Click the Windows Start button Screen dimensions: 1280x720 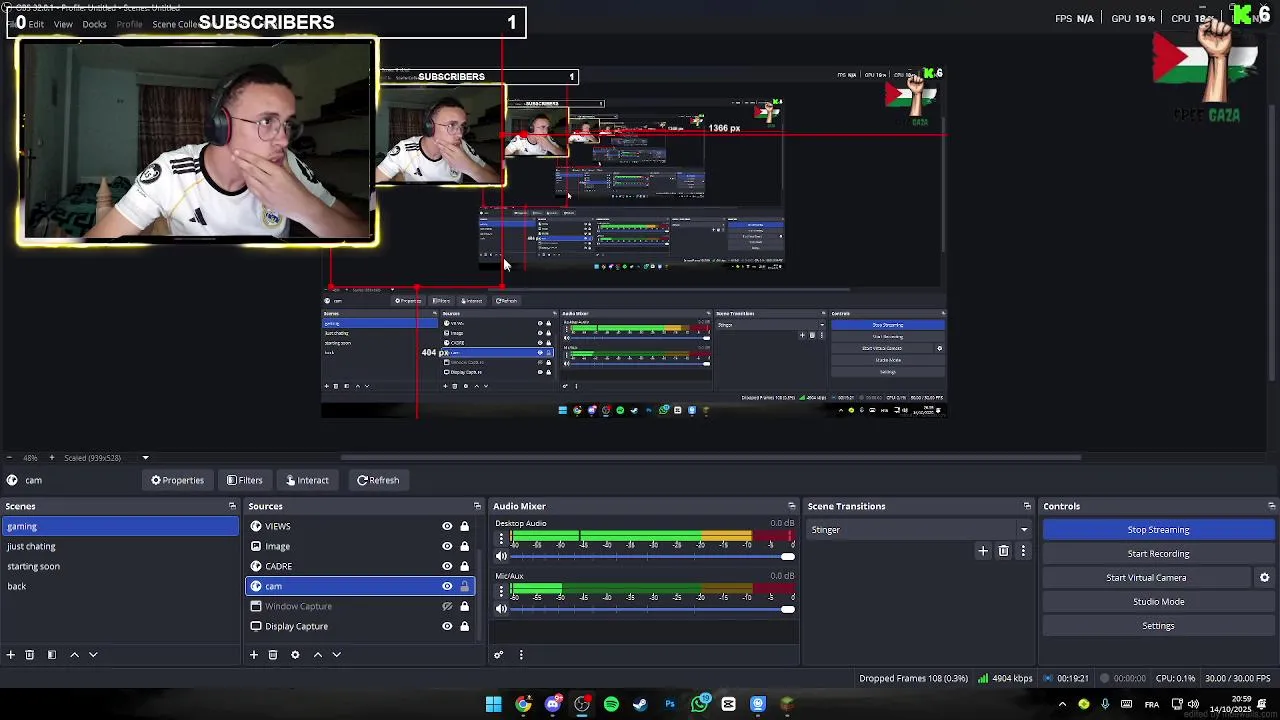[x=494, y=704]
